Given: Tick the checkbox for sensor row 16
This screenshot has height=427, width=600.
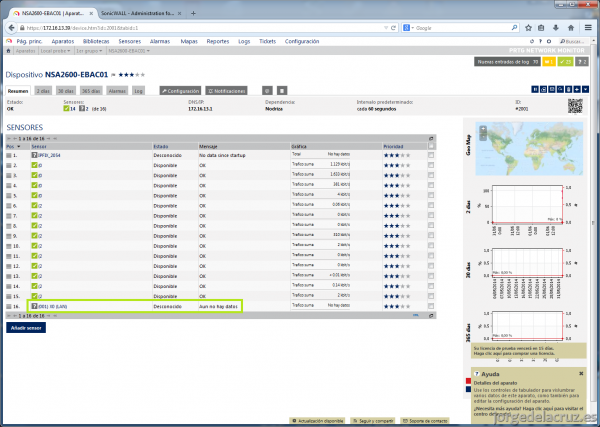Looking at the screenshot, I should tap(431, 306).
